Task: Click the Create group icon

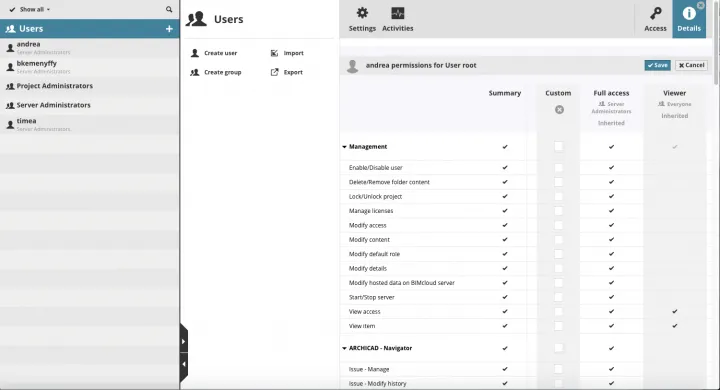Action: (x=195, y=72)
